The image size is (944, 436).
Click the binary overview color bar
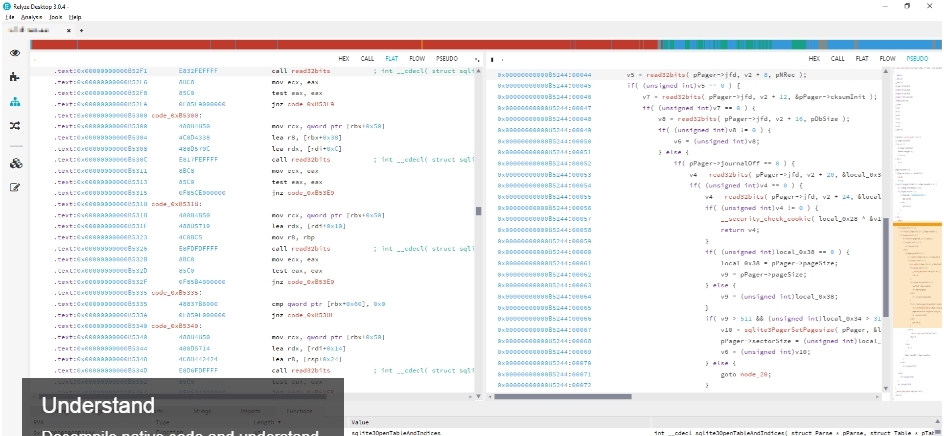(x=480, y=44)
